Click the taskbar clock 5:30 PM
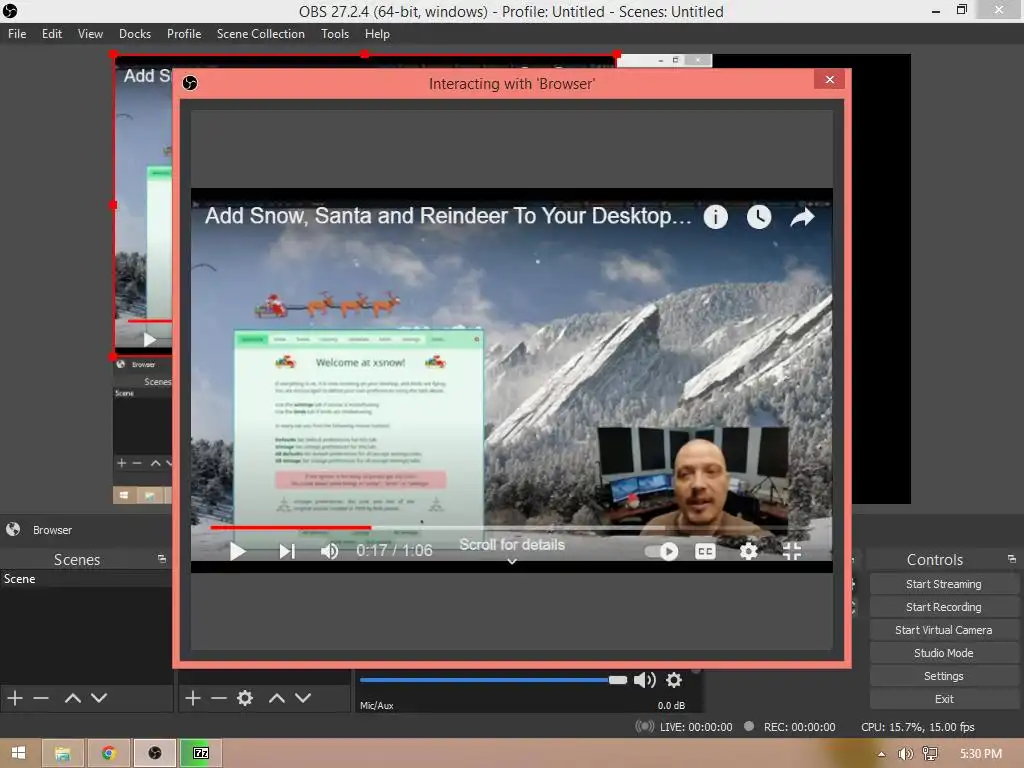Image resolution: width=1024 pixels, height=768 pixels. [x=981, y=754]
